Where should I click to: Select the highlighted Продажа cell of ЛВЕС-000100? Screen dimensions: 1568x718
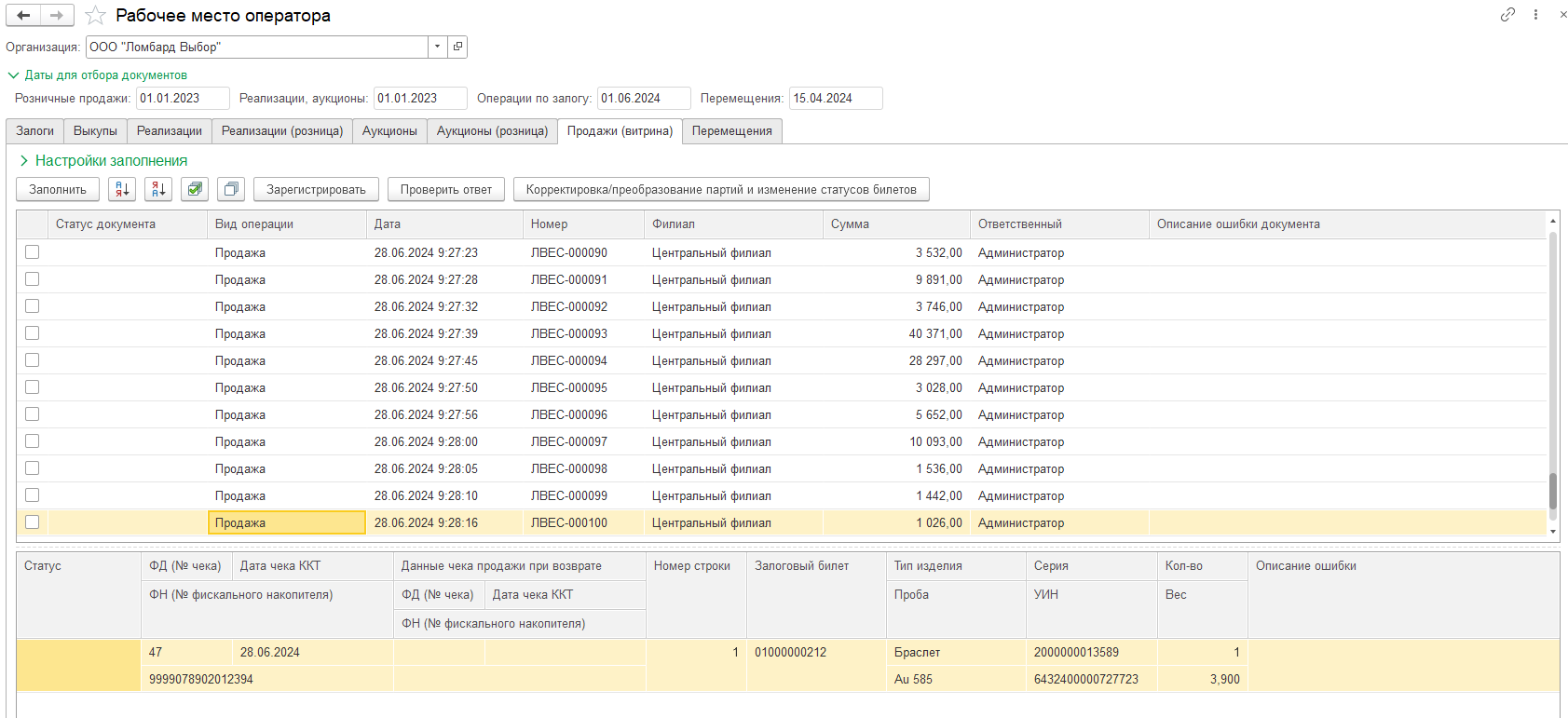tap(287, 522)
